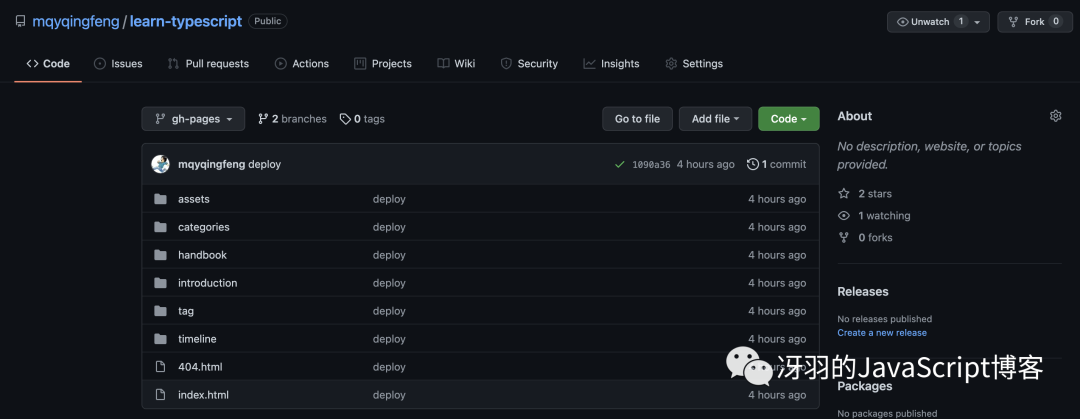
Task: Open the Packages heading link
Action: (x=865, y=386)
